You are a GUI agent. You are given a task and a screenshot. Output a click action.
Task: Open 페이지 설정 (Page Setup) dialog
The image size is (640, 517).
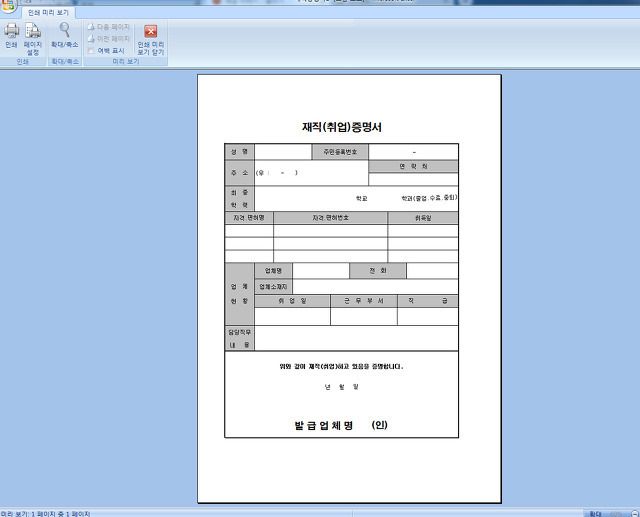pos(33,39)
